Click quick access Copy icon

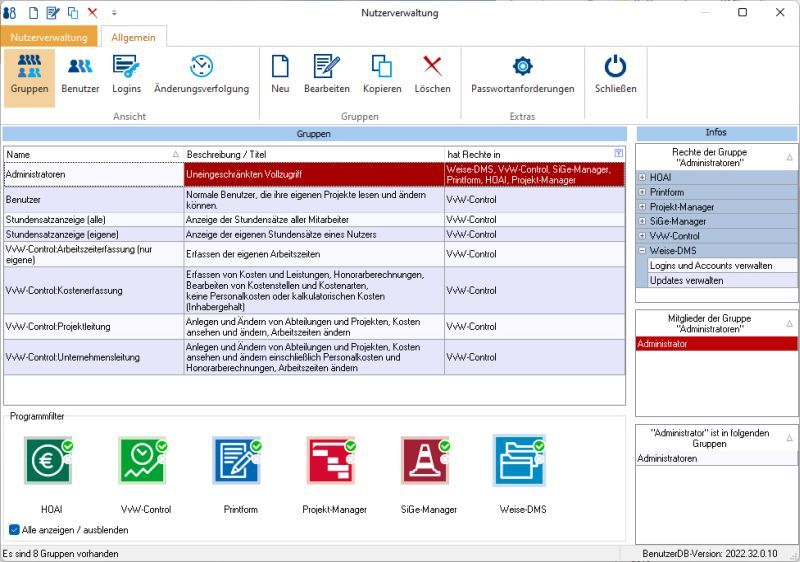pyautogui.click(x=73, y=12)
